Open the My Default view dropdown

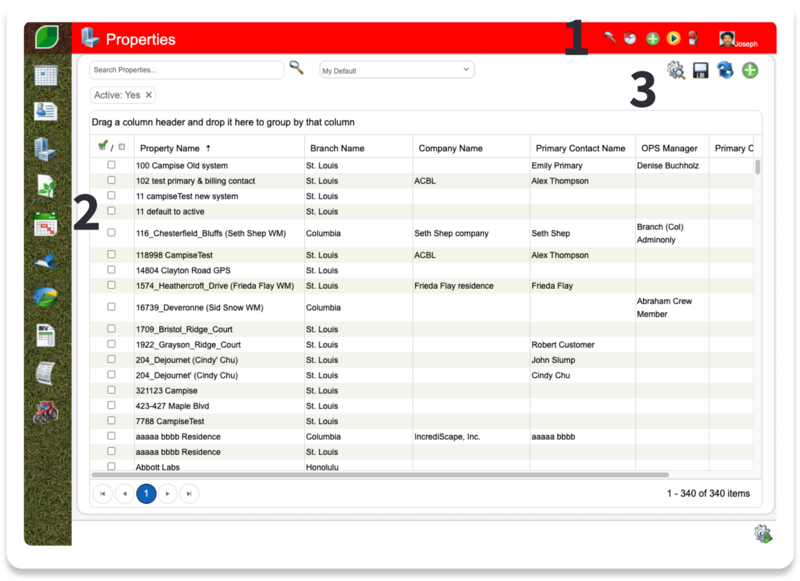(x=397, y=70)
